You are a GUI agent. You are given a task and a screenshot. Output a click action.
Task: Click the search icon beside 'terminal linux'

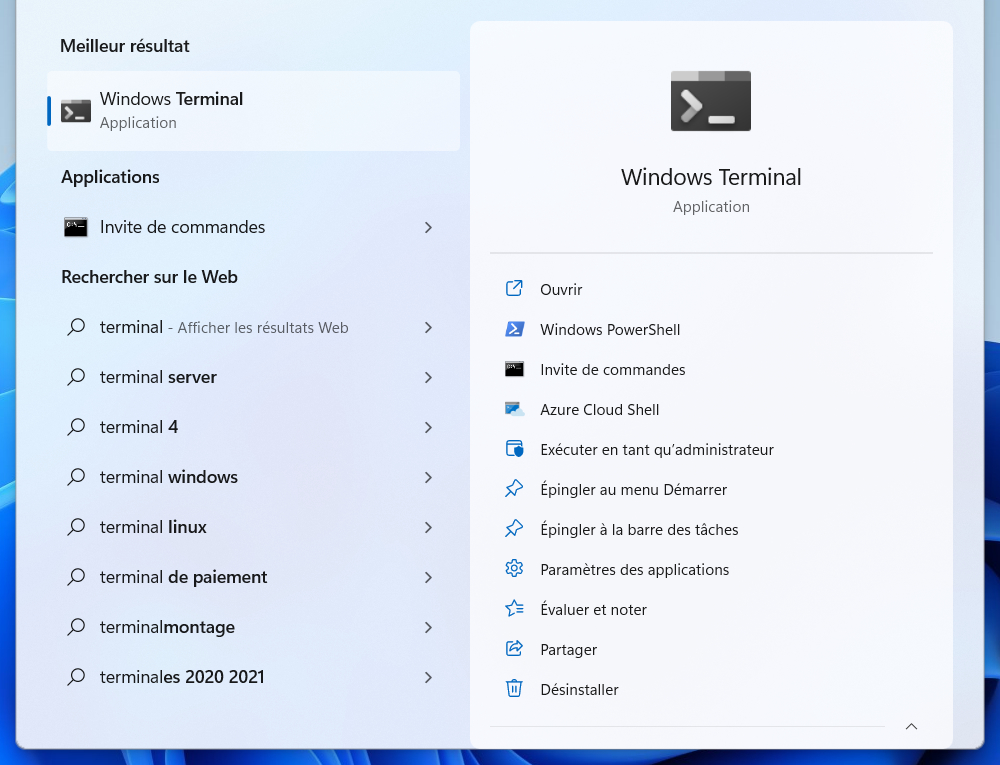click(x=76, y=527)
